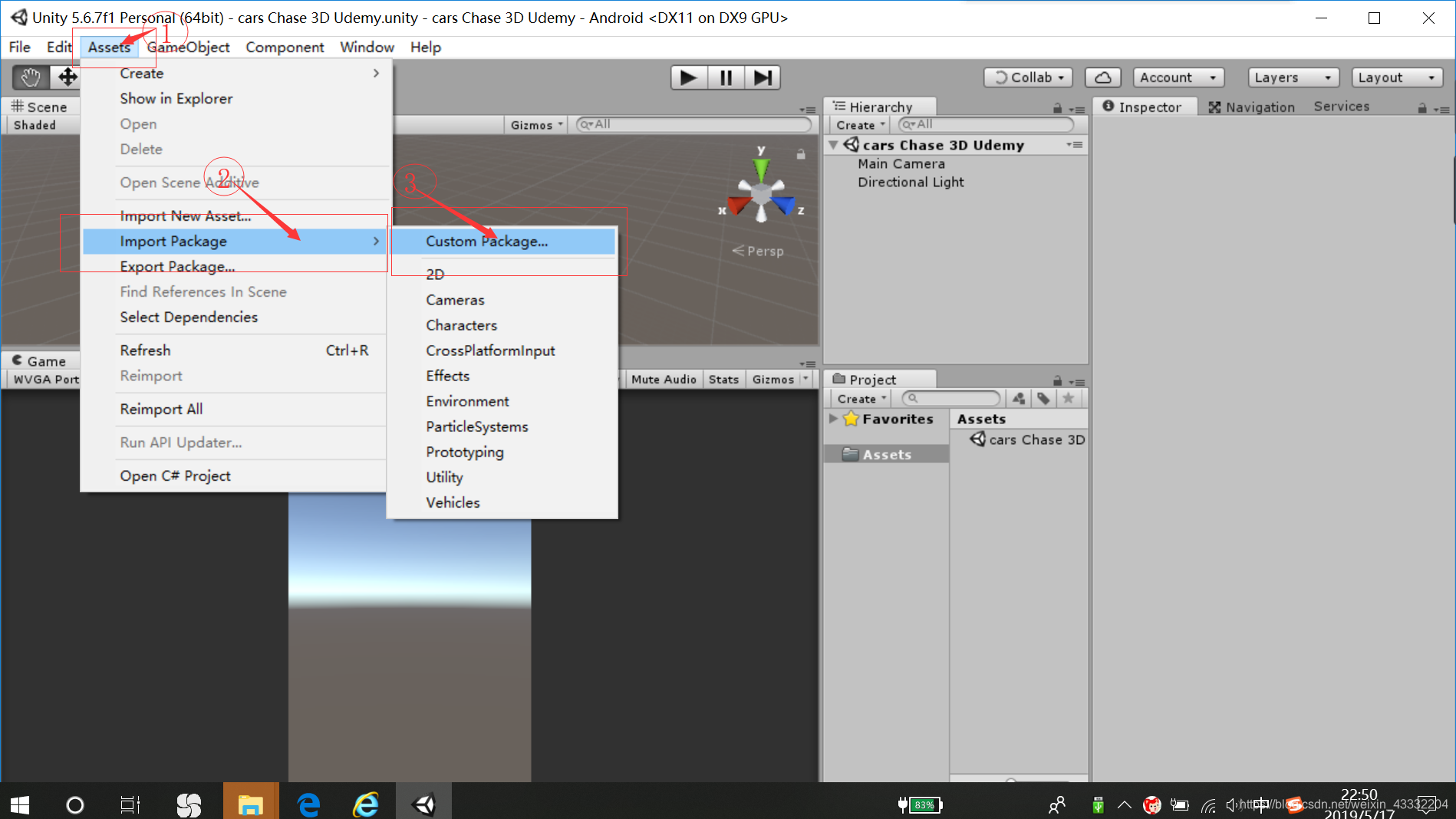Viewport: 1456px width, 819px height.
Task: Click Export Package menu entry
Action: click(235, 267)
